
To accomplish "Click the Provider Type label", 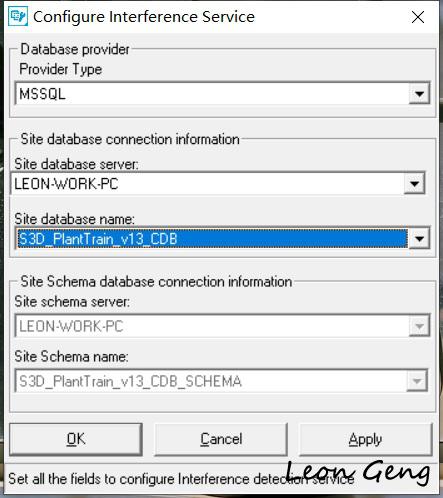I will [x=61, y=69].
